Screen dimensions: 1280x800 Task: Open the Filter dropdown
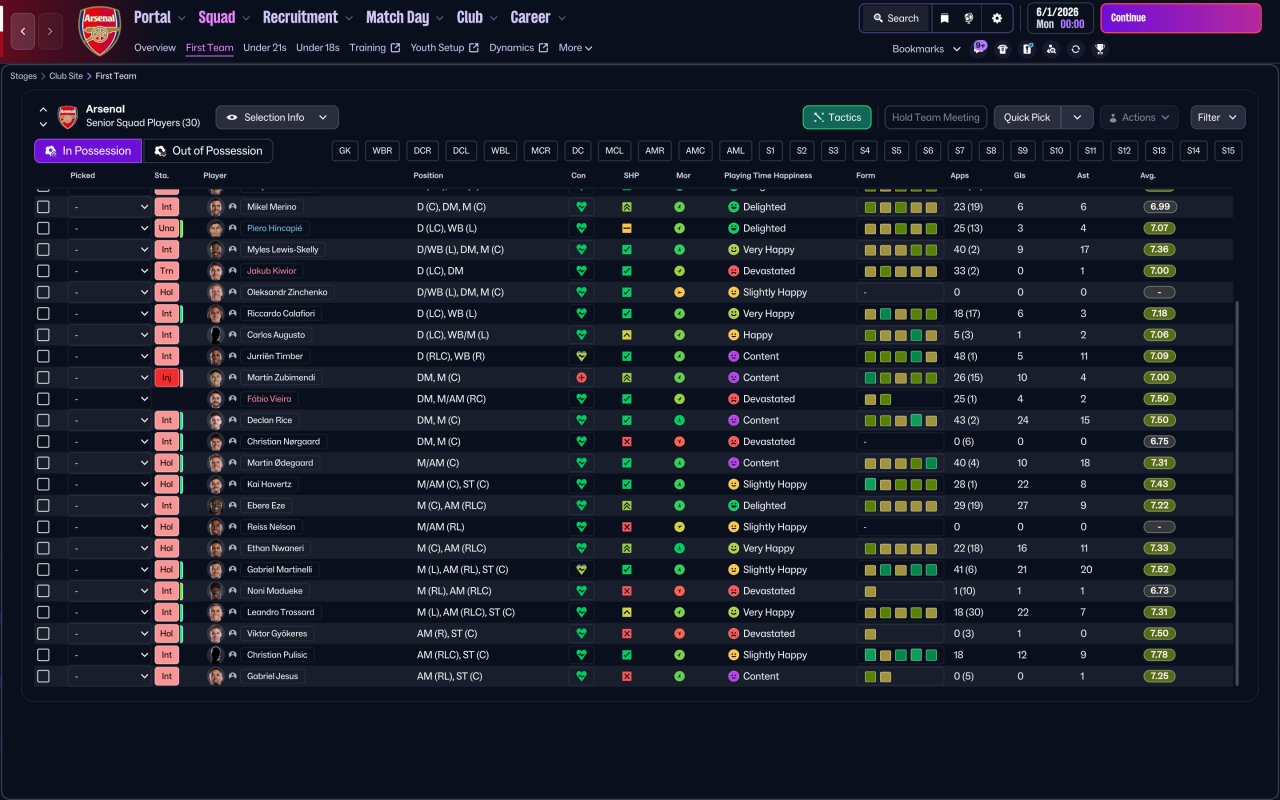1218,117
